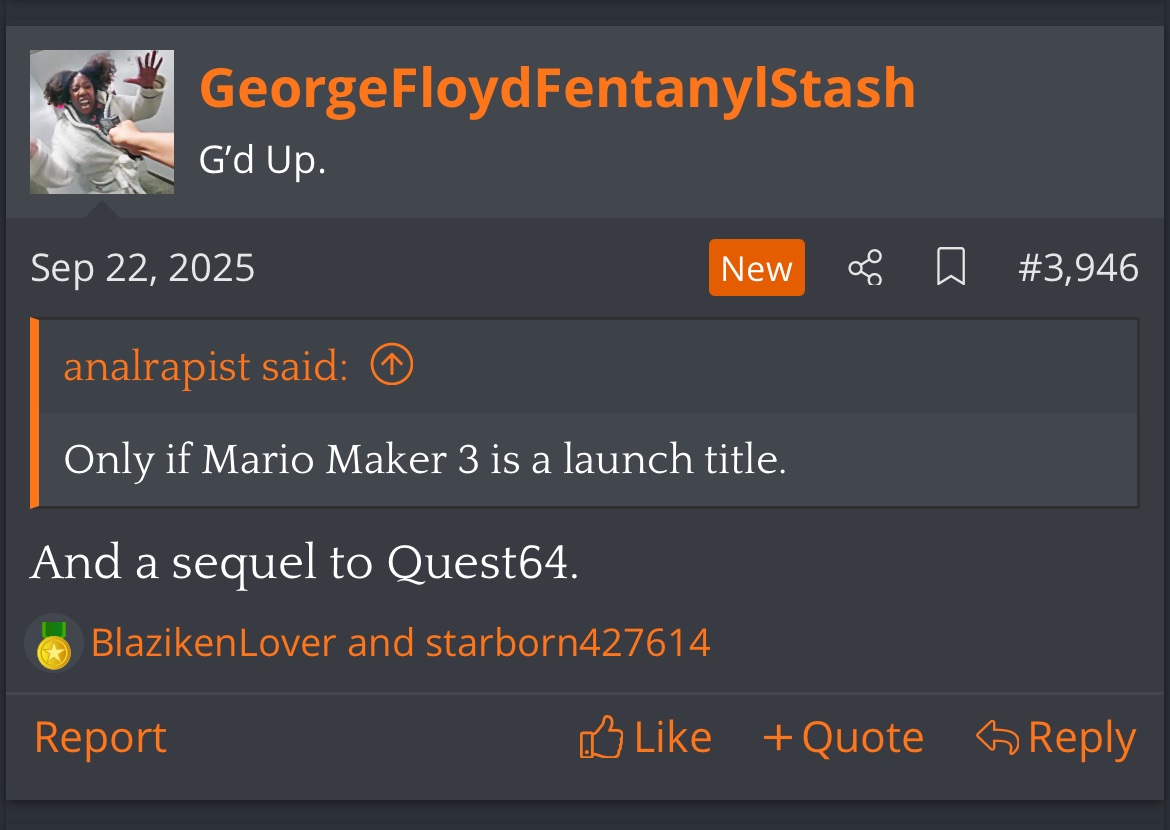Open GeorgeFloydFentanylStash's profile link
Image resolution: width=1170 pixels, height=830 pixels.
(x=557, y=89)
